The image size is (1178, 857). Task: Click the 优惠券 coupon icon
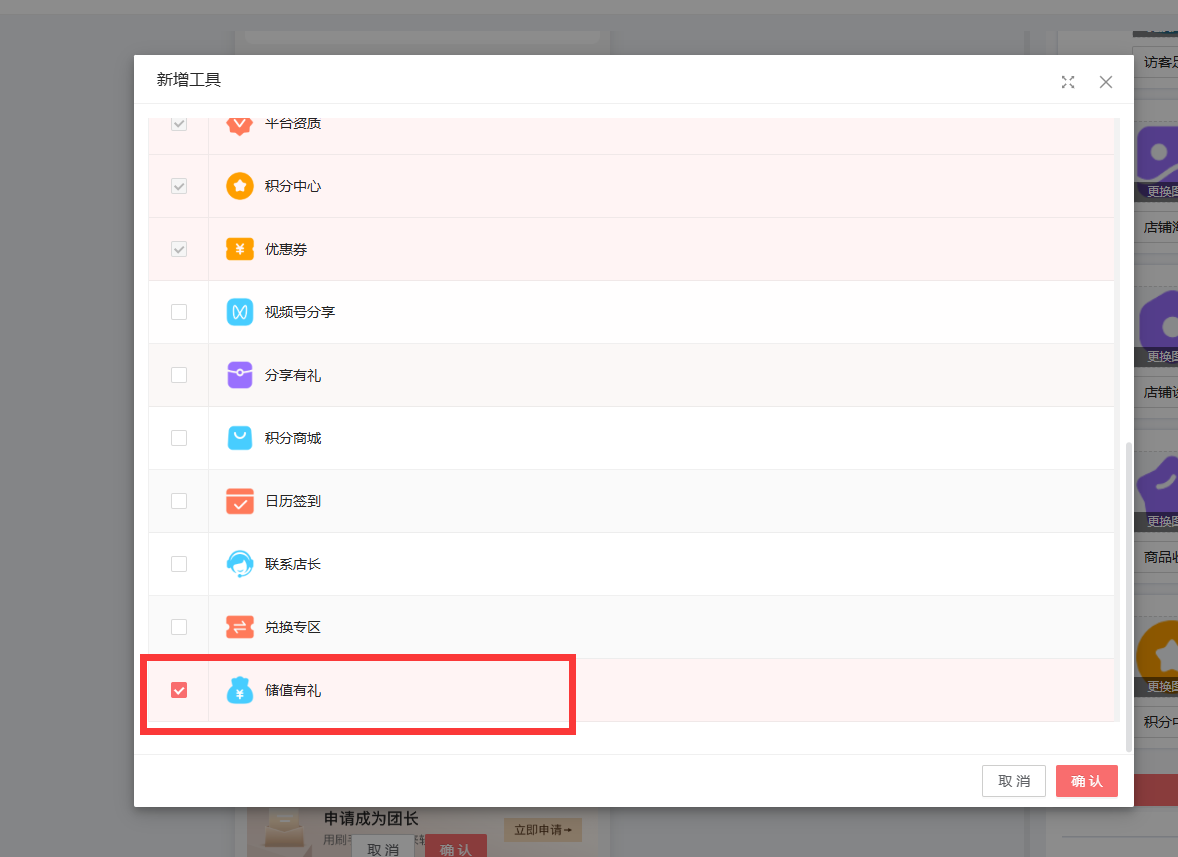coord(240,249)
